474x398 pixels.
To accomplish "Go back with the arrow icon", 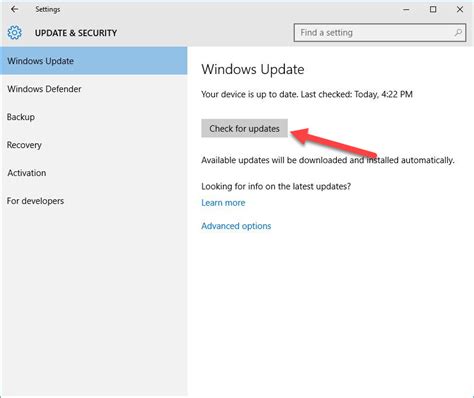I will pyautogui.click(x=14, y=9).
